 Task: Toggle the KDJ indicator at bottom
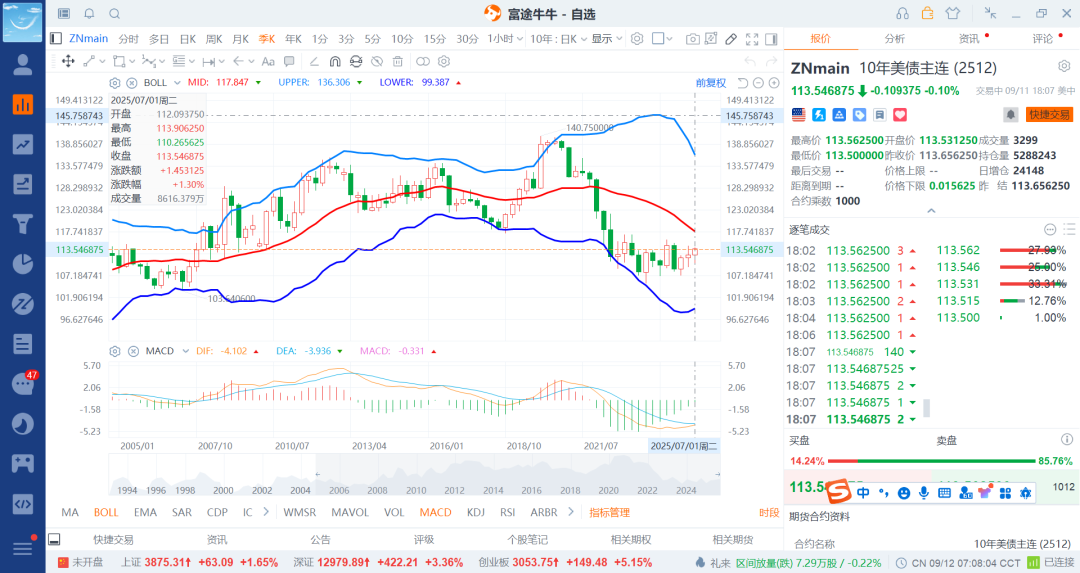coord(475,512)
